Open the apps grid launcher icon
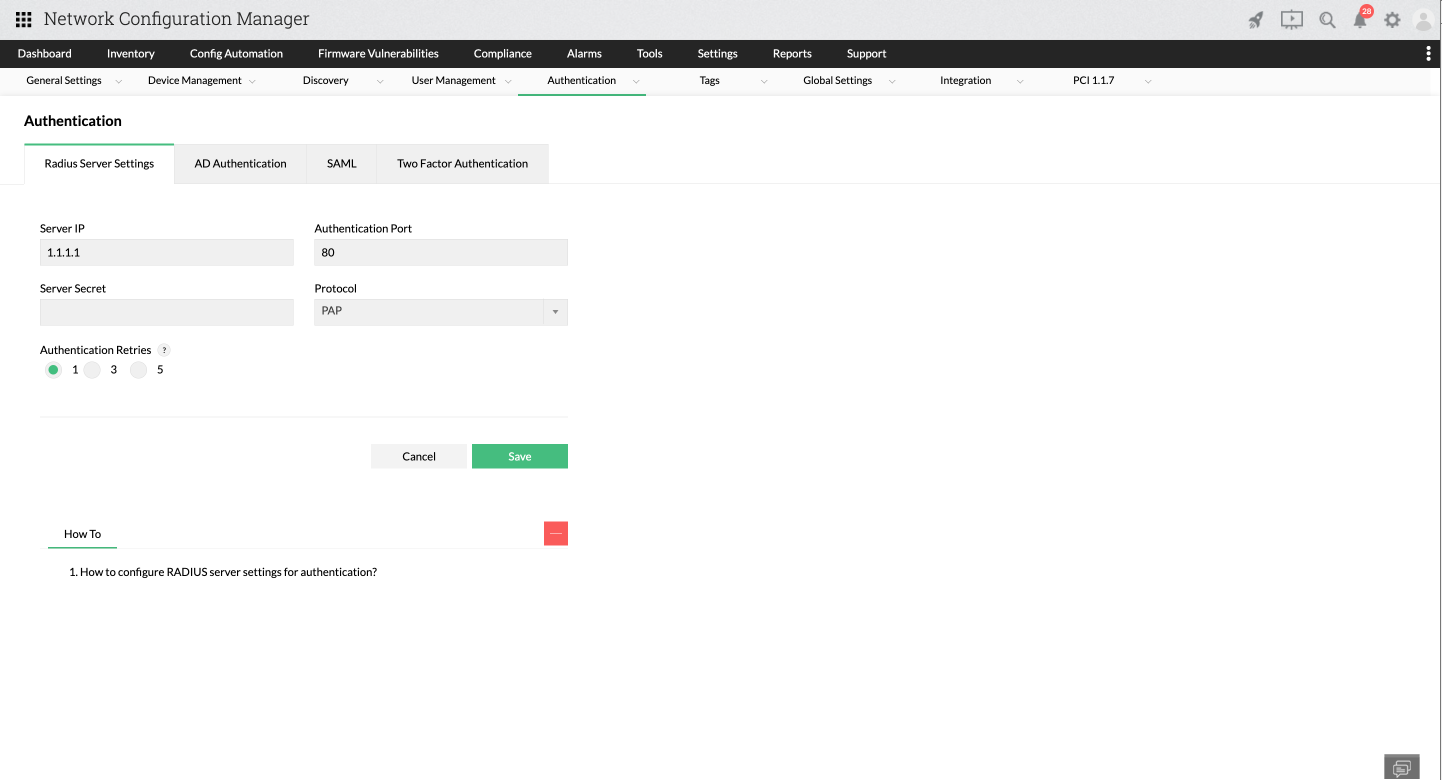 23,20
